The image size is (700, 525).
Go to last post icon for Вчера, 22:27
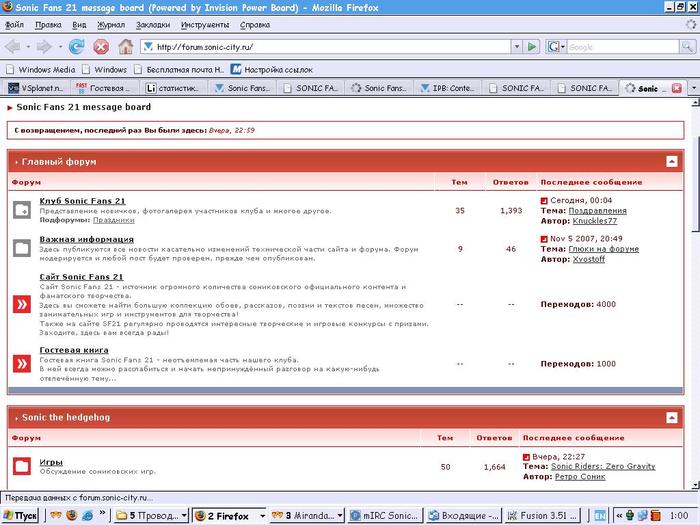[526, 457]
